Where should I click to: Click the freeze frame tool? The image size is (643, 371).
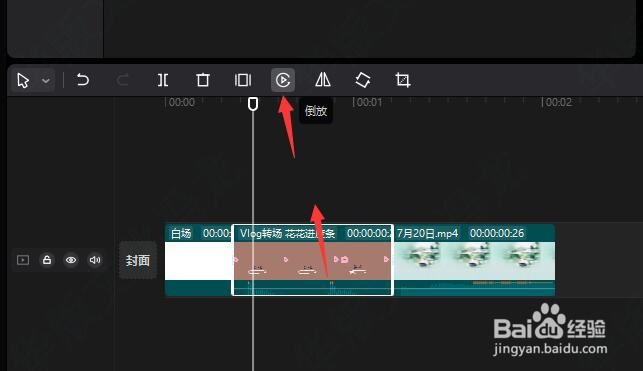click(243, 80)
